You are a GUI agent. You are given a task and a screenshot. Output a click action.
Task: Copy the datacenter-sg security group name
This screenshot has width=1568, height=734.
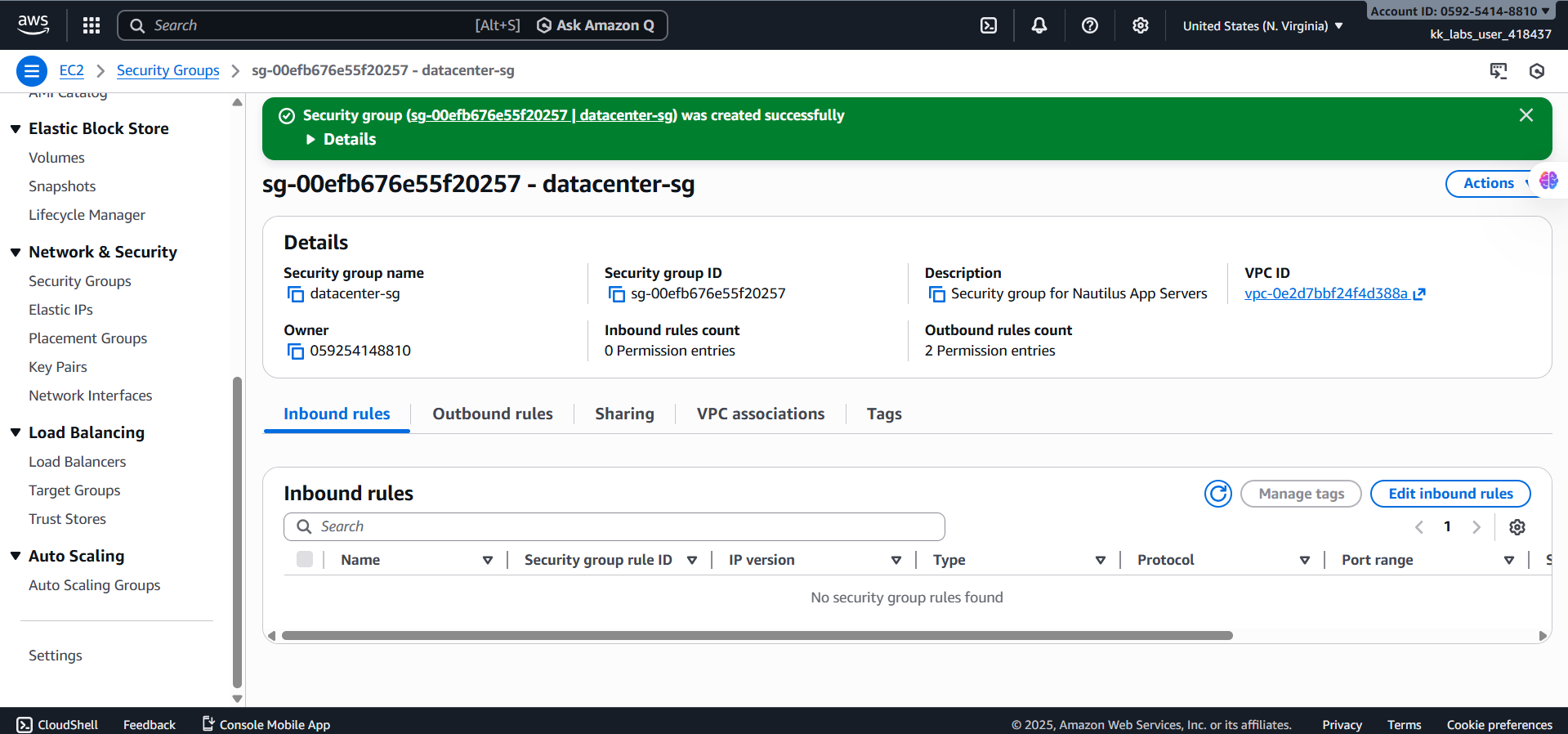tap(296, 294)
